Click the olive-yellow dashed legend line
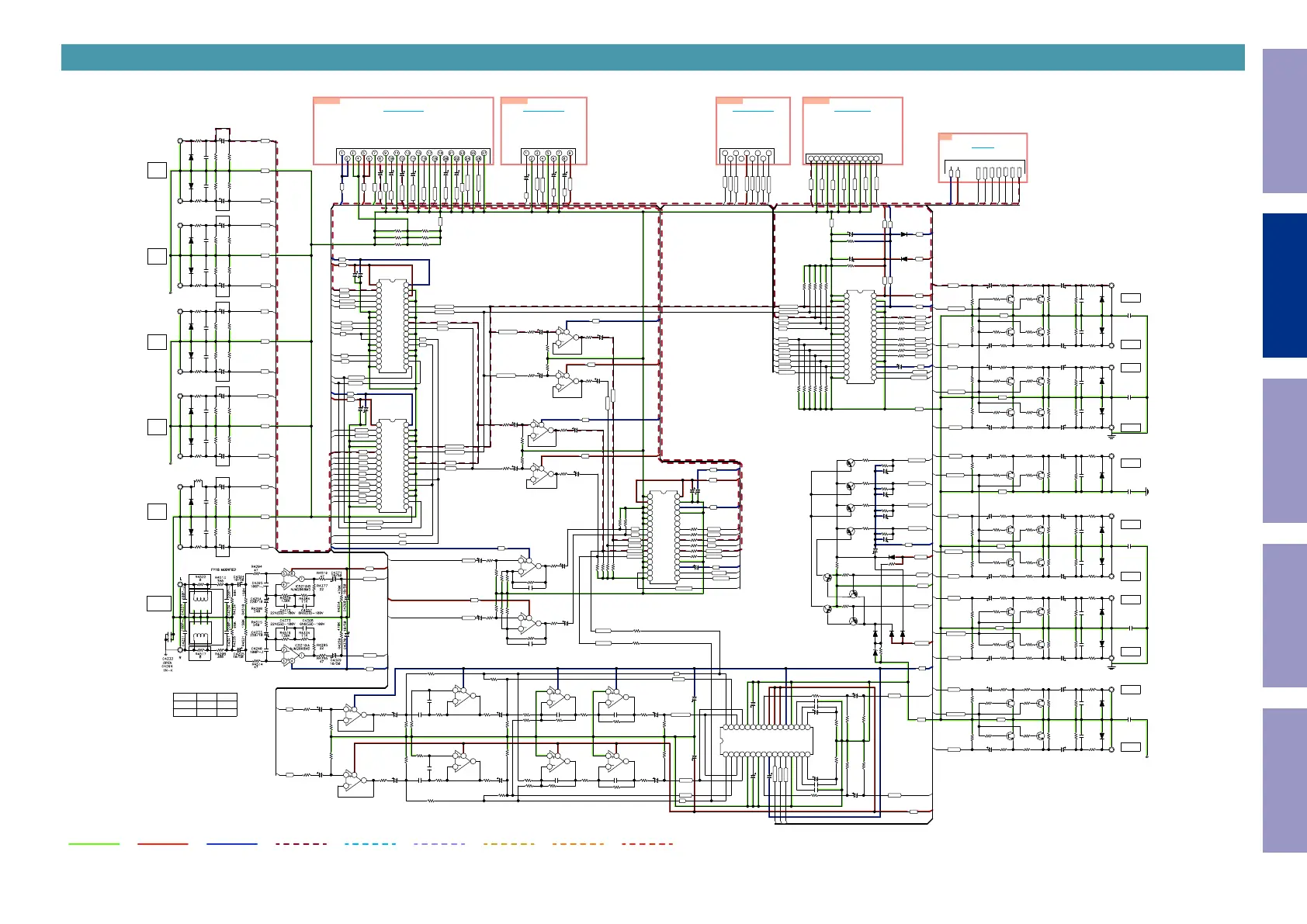The height and width of the screenshot is (924, 1307). [508, 843]
